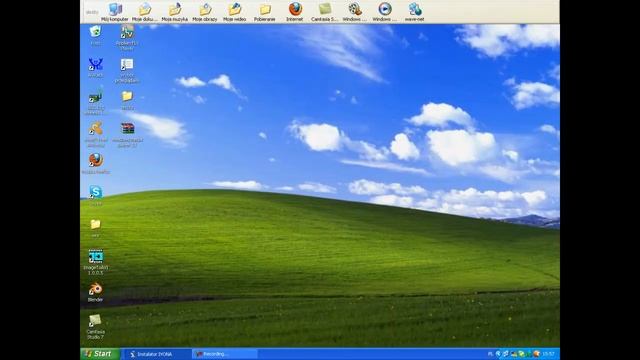Open Moja muzyka folder in toolbar

175,12
